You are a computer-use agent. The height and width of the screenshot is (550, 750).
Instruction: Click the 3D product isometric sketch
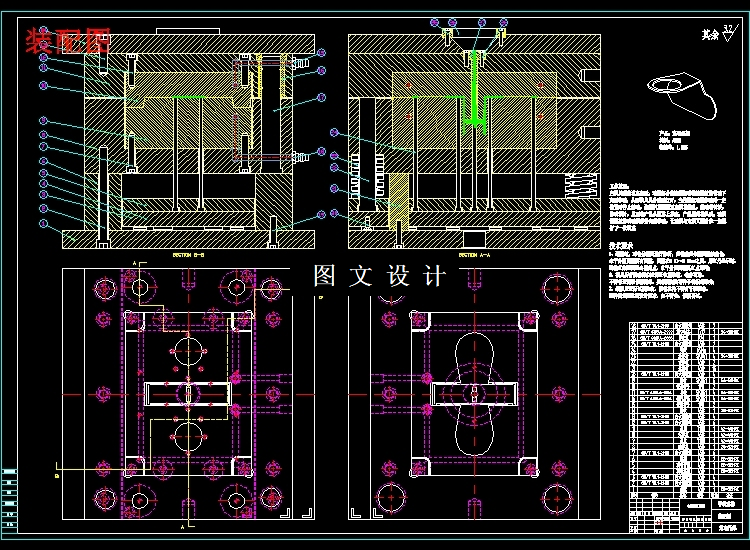(x=682, y=95)
